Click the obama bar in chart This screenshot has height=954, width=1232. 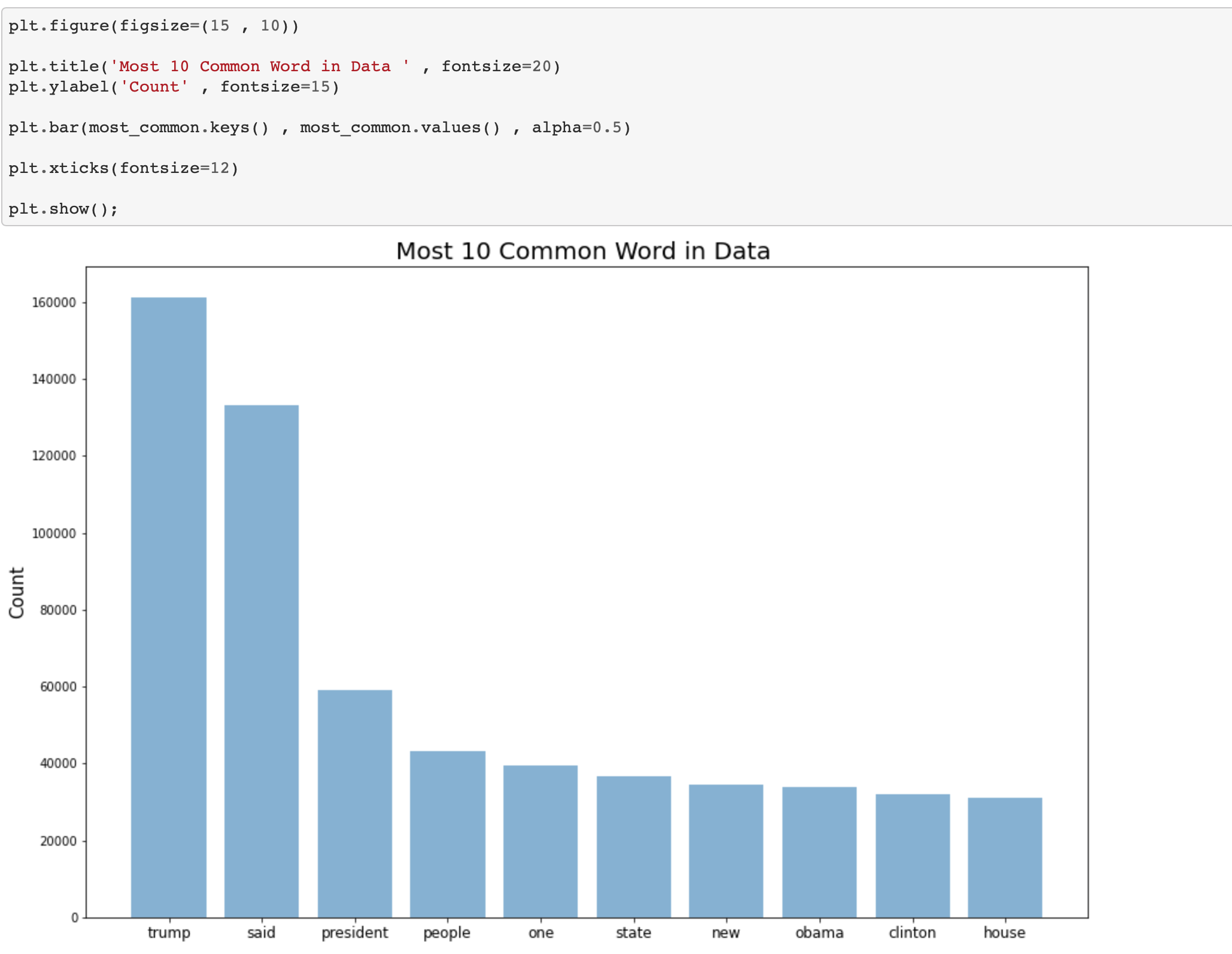819,852
